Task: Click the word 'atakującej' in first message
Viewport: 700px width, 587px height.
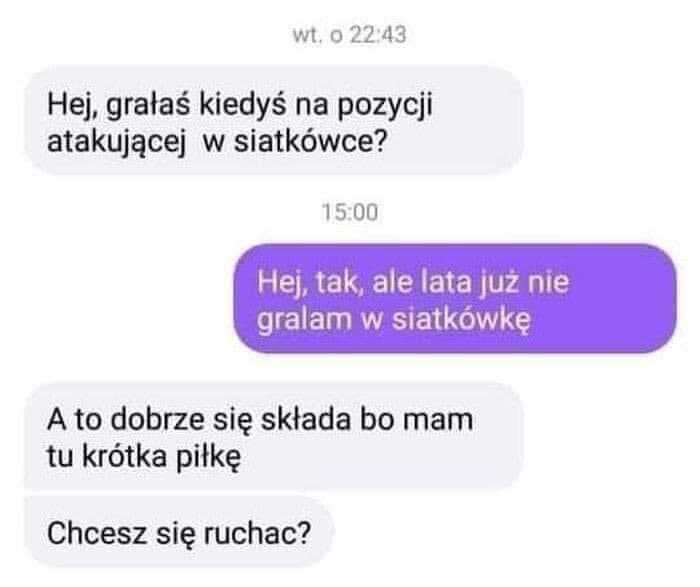Action: tap(116, 143)
